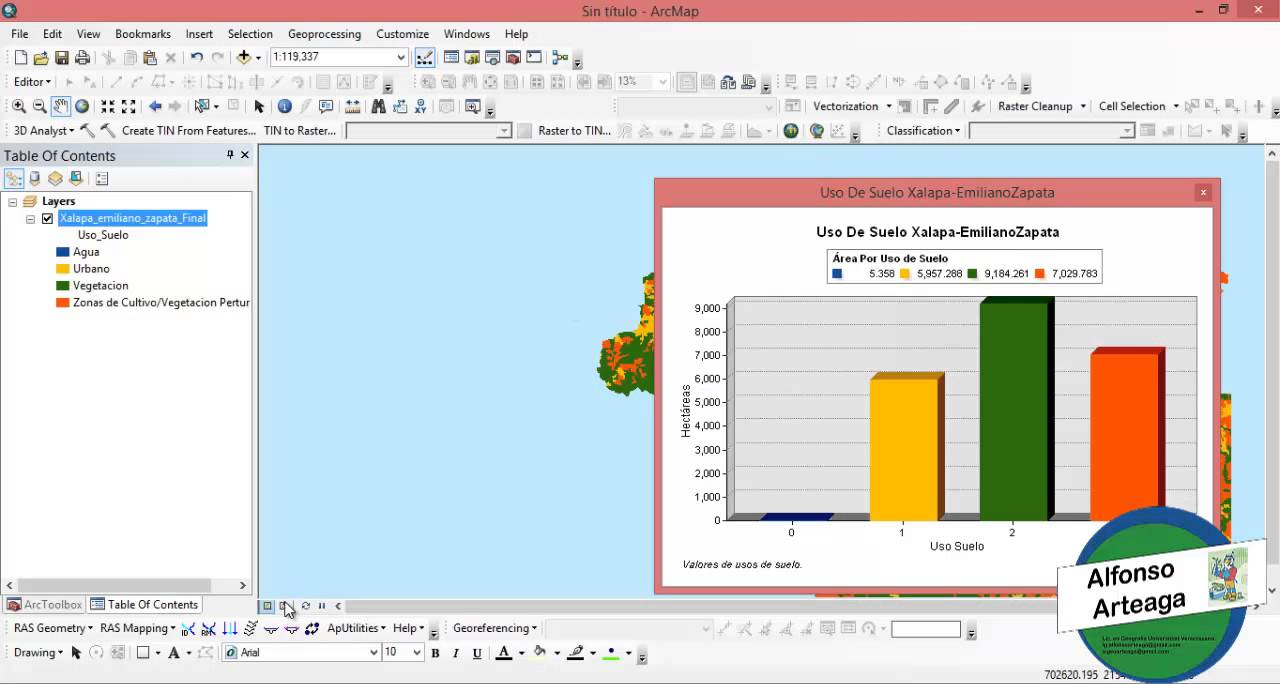The width and height of the screenshot is (1280, 684).
Task: Open the Geoprocessing menu
Action: [x=324, y=34]
